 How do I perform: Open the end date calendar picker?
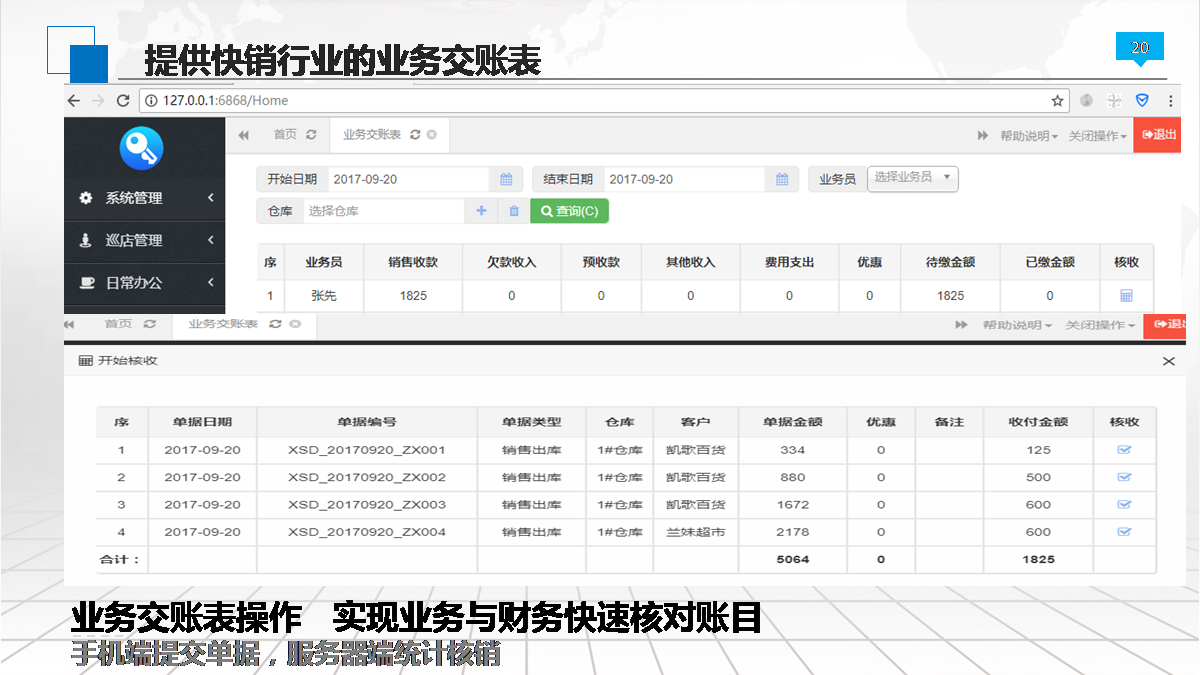pyautogui.click(x=782, y=180)
